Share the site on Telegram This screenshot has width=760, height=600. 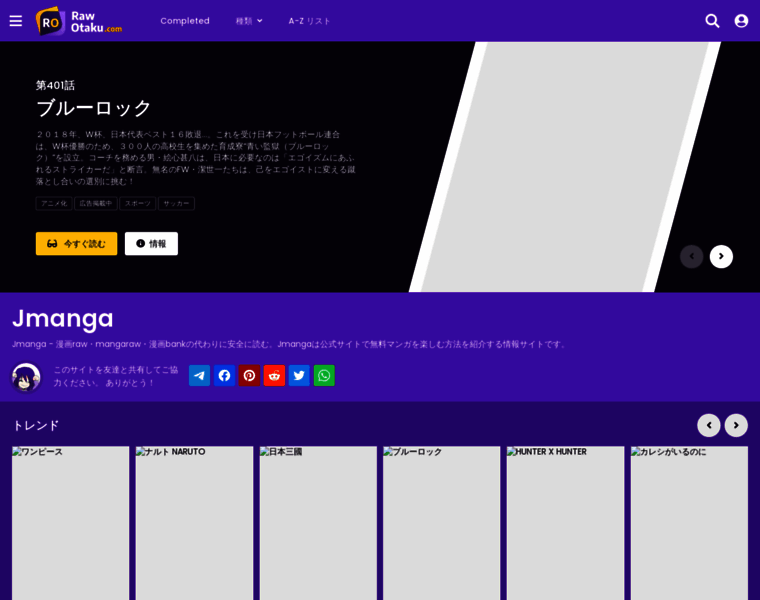(x=199, y=376)
